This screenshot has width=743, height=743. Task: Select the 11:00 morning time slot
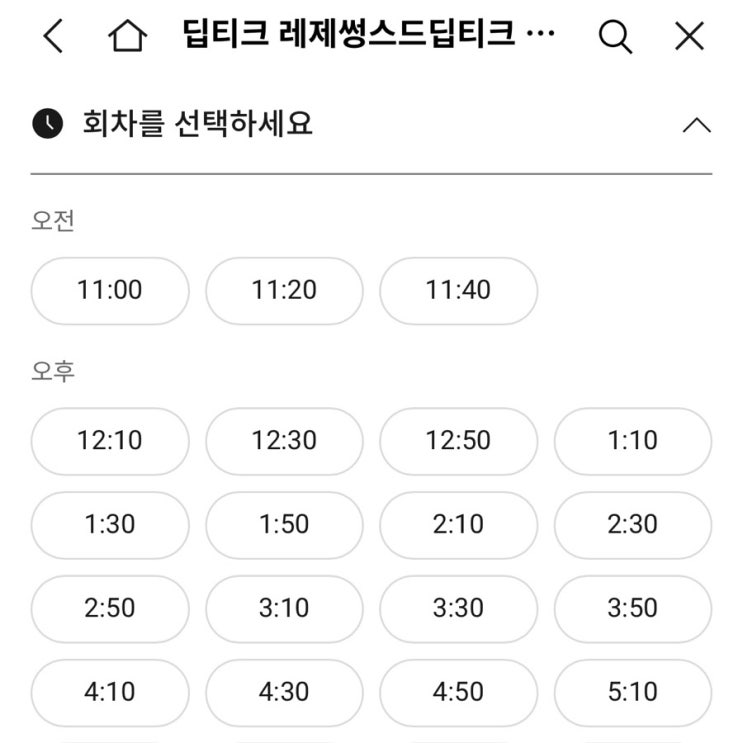tap(110, 290)
